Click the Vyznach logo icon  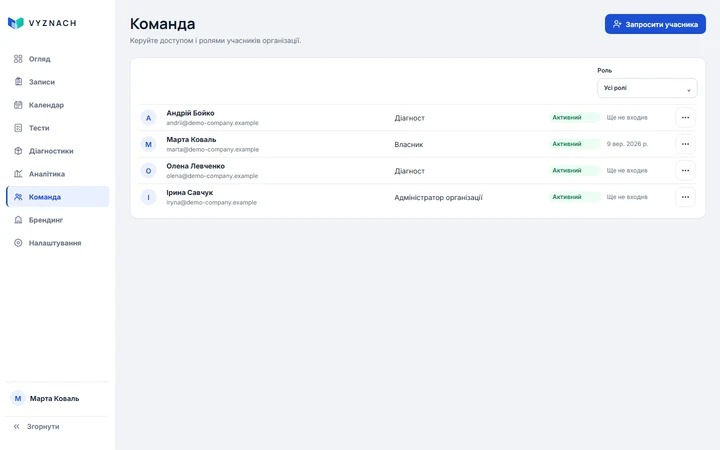16,23
